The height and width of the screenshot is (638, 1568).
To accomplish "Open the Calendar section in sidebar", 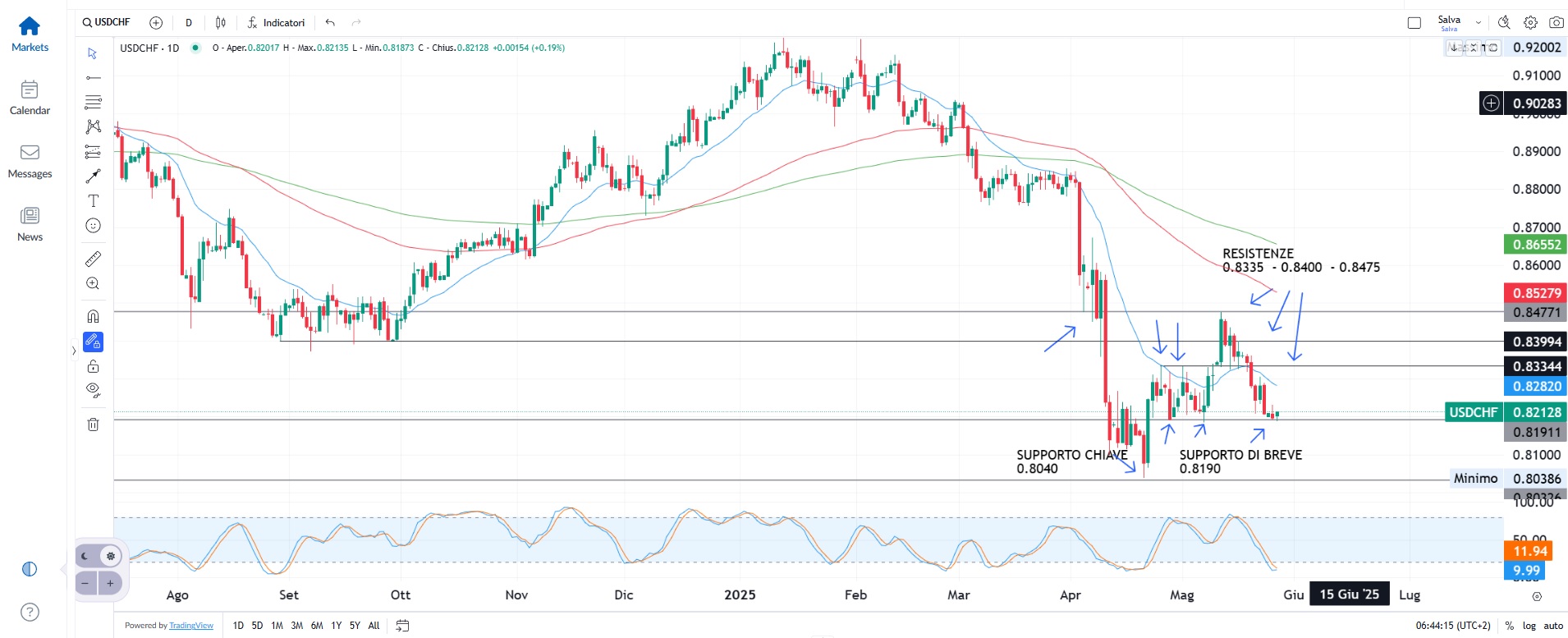I will tap(30, 98).
